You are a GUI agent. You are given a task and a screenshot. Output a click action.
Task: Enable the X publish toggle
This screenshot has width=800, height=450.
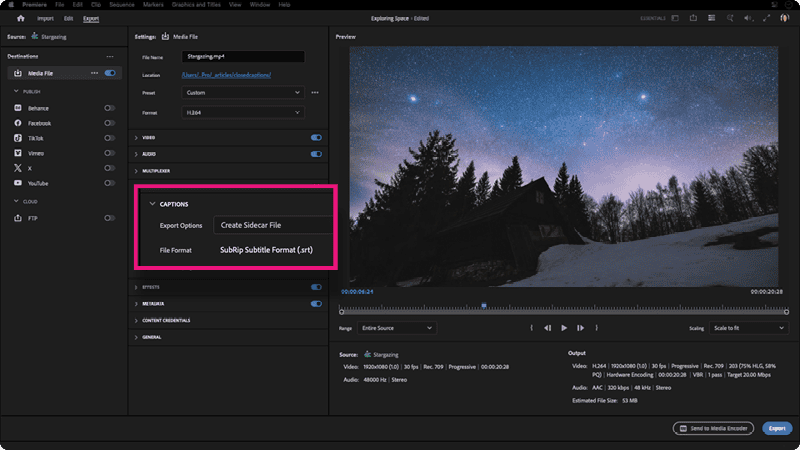click(x=109, y=168)
